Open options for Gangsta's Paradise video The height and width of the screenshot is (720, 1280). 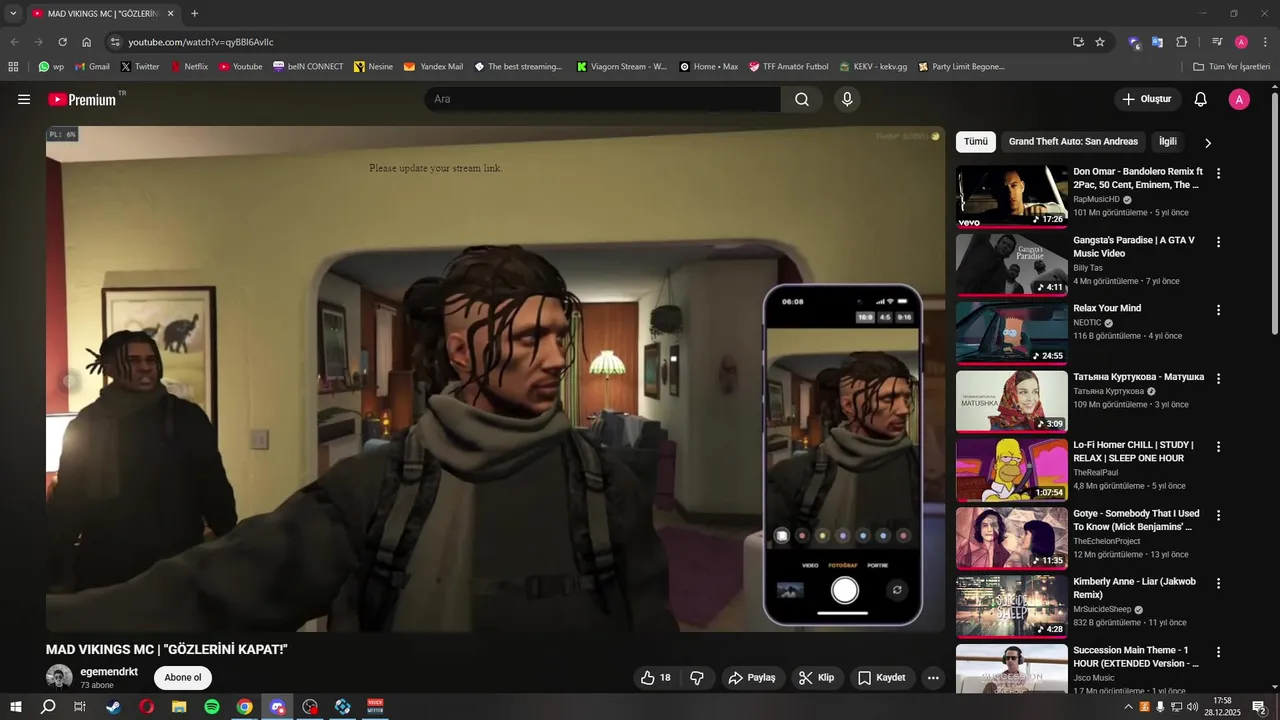[x=1218, y=242]
